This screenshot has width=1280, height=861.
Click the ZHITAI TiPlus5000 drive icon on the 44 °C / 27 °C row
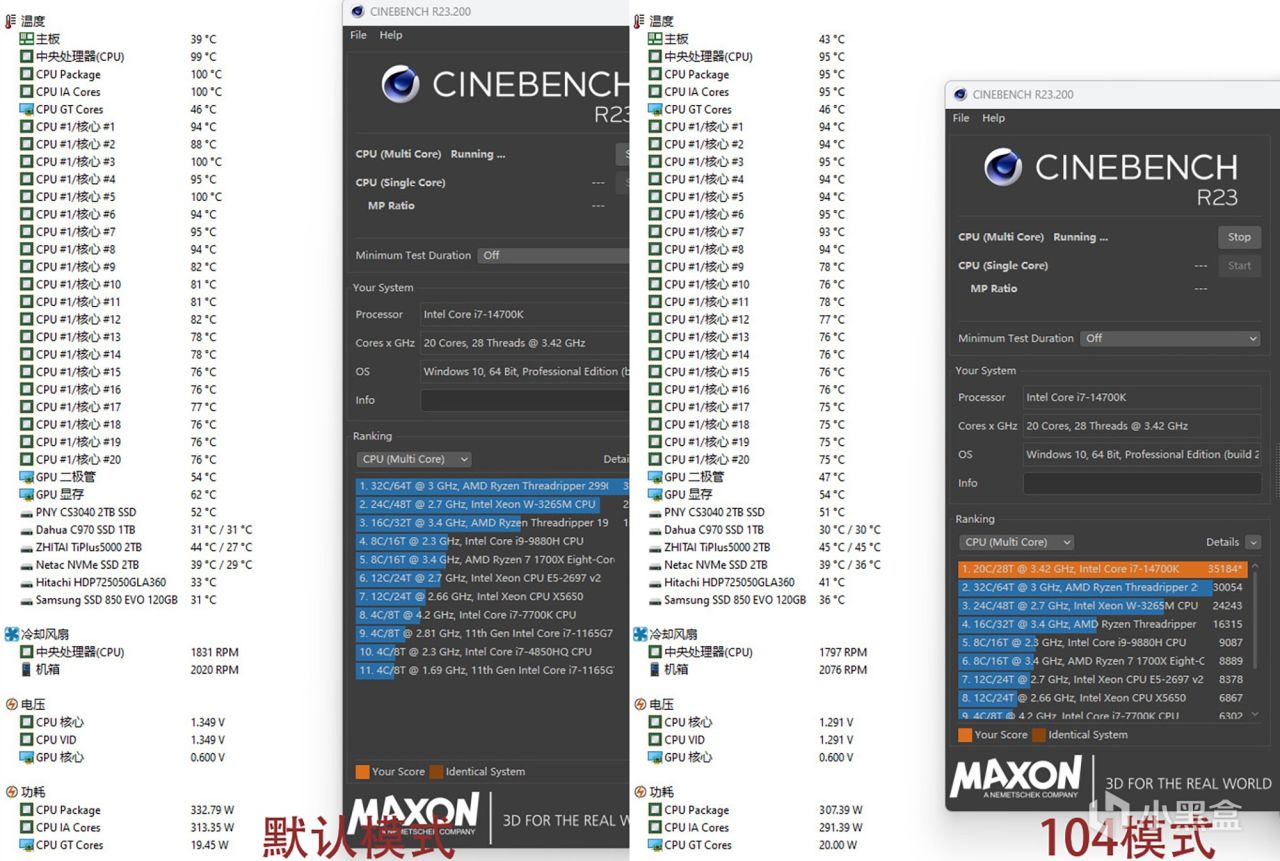pyautogui.click(x=27, y=547)
